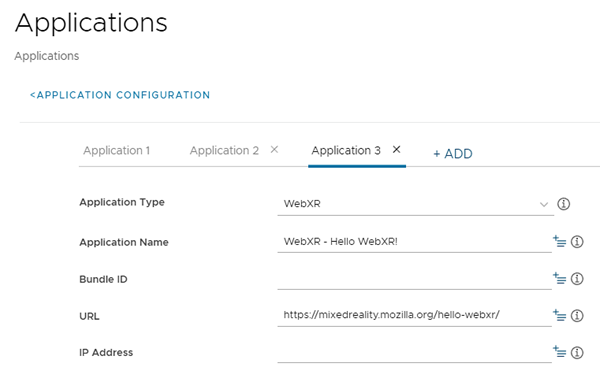
Task: Select the Application 3 tab
Action: coord(346,150)
